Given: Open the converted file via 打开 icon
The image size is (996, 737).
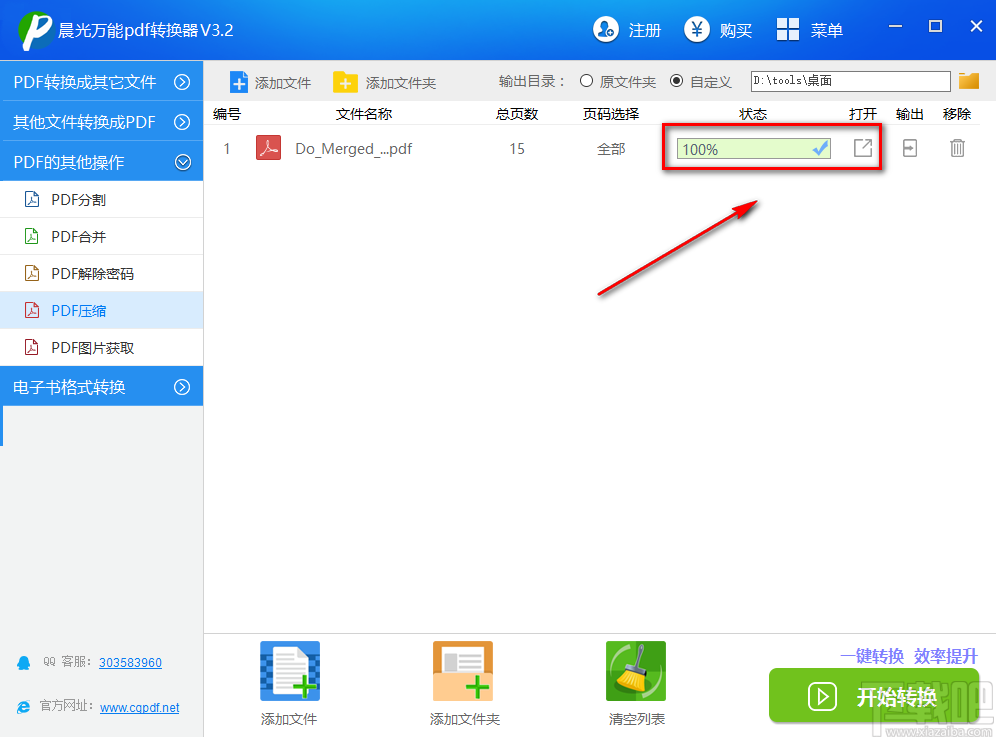Looking at the screenshot, I should point(863,148).
